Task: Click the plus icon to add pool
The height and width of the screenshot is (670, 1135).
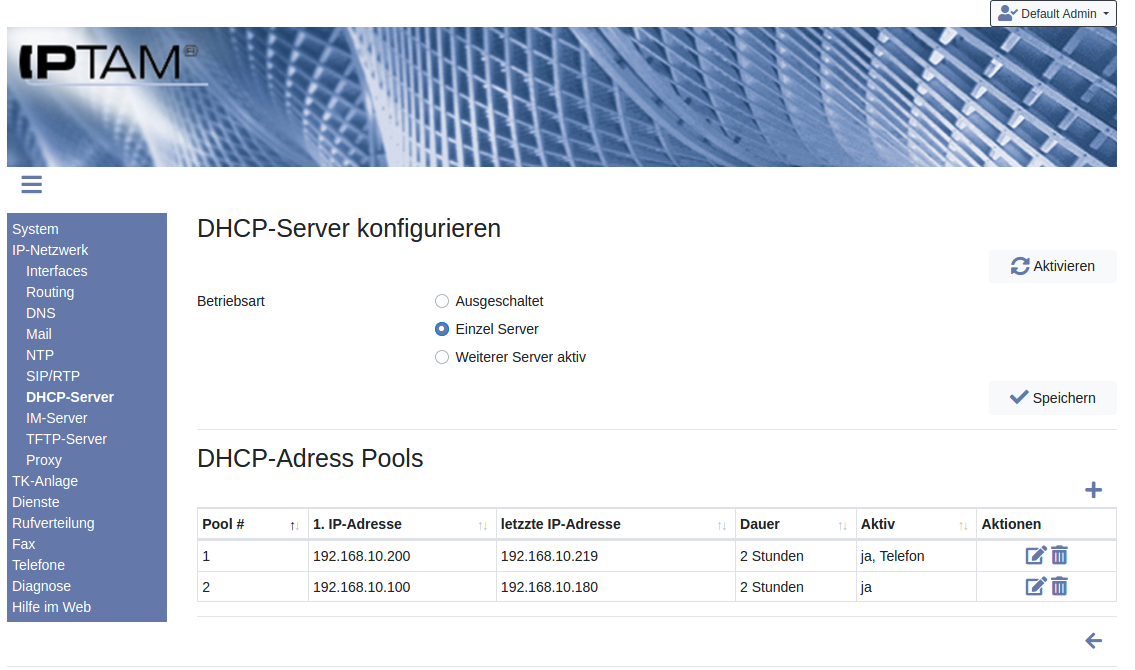Action: pos(1093,490)
